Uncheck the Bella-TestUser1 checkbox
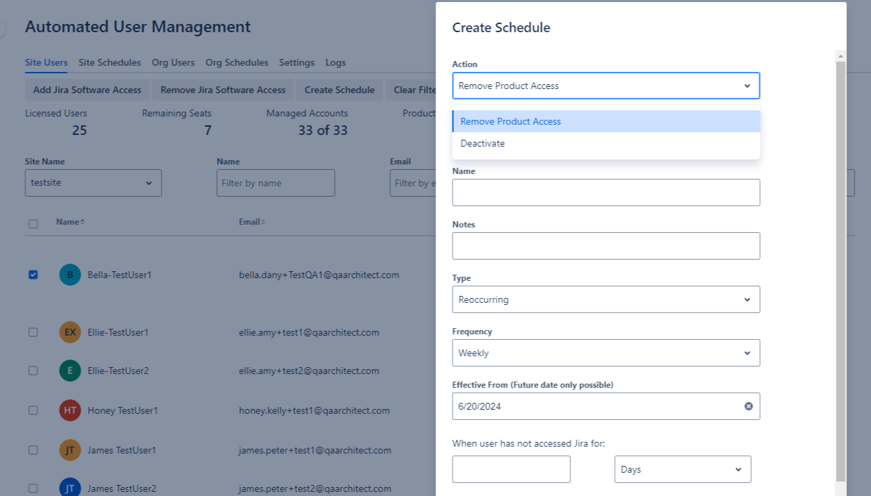This screenshot has width=871, height=496. coord(33,274)
